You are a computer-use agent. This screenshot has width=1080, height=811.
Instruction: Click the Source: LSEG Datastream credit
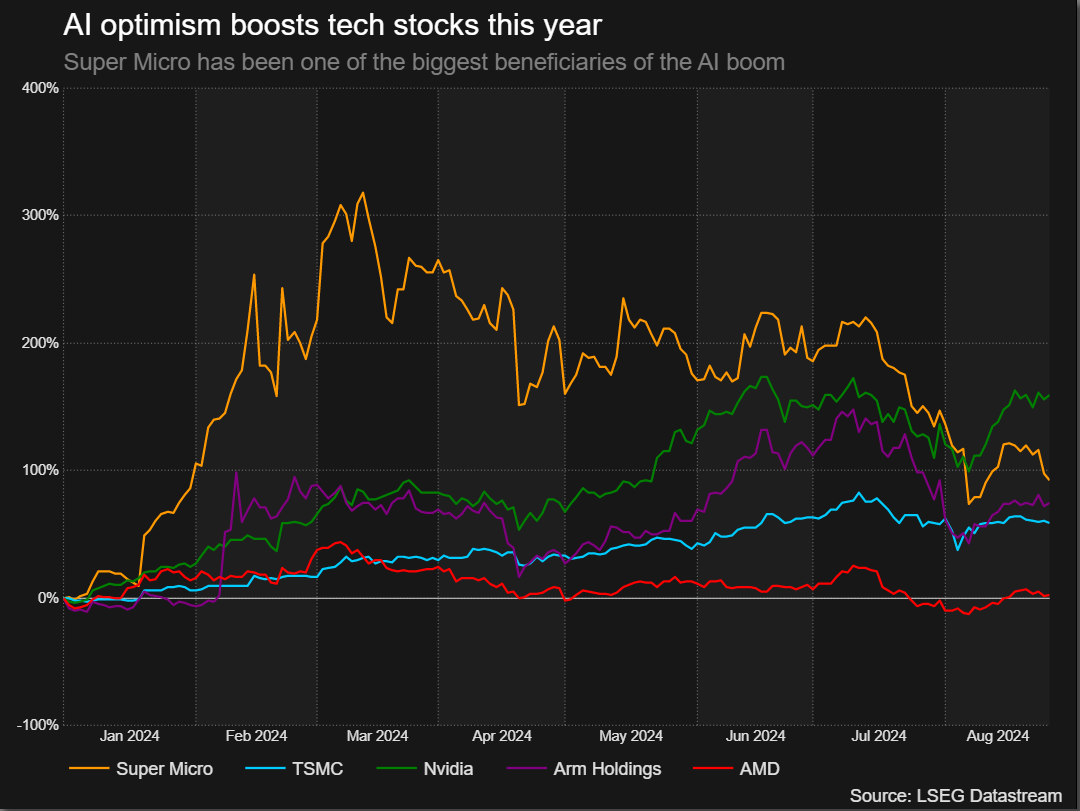(956, 796)
